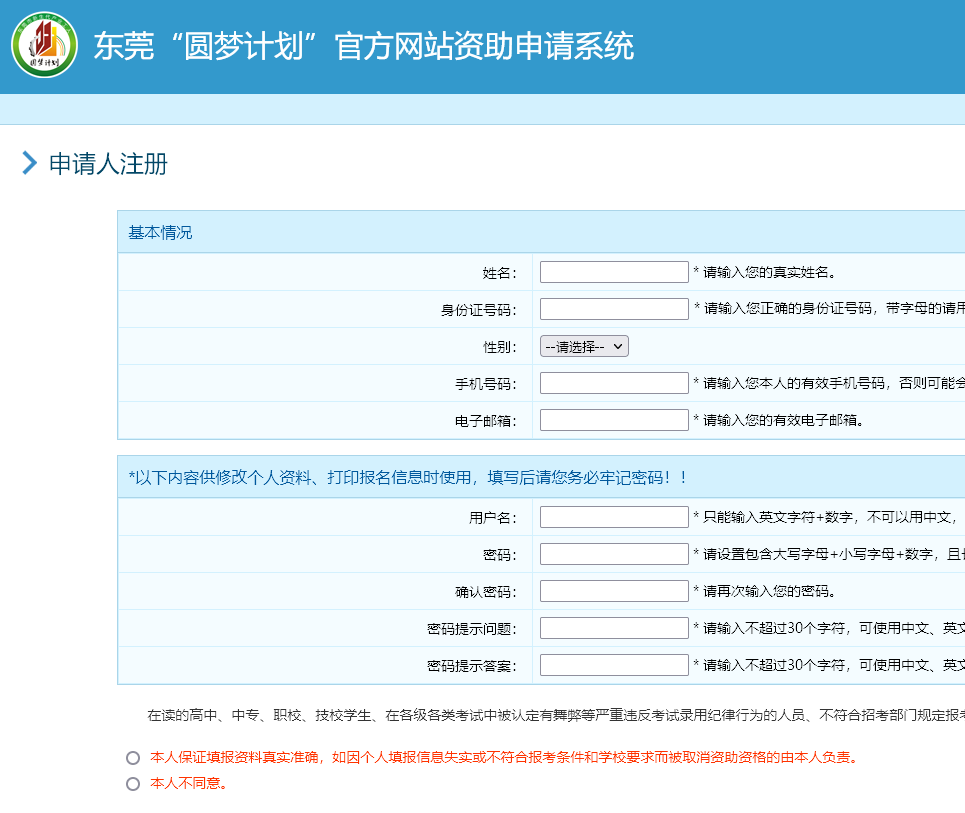The height and width of the screenshot is (813, 965).
Task: Click the 电子邮箱 label
Action: (x=486, y=421)
